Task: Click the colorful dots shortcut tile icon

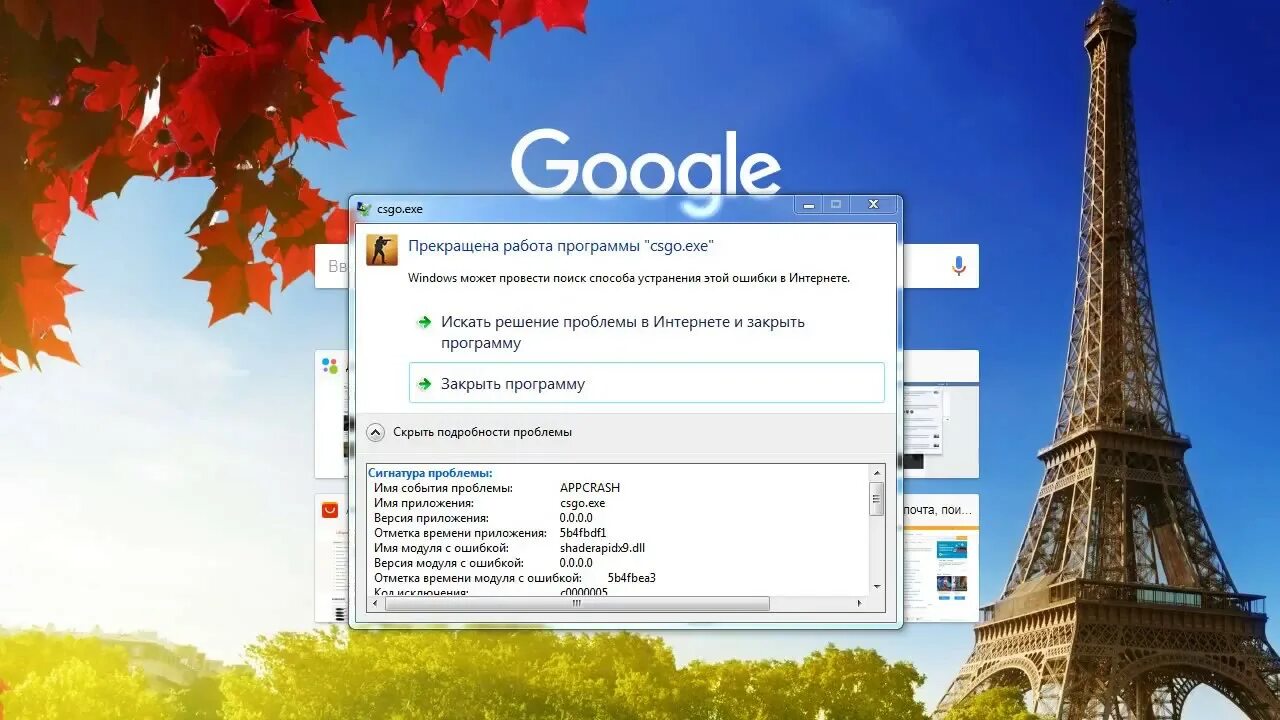Action: pos(330,366)
